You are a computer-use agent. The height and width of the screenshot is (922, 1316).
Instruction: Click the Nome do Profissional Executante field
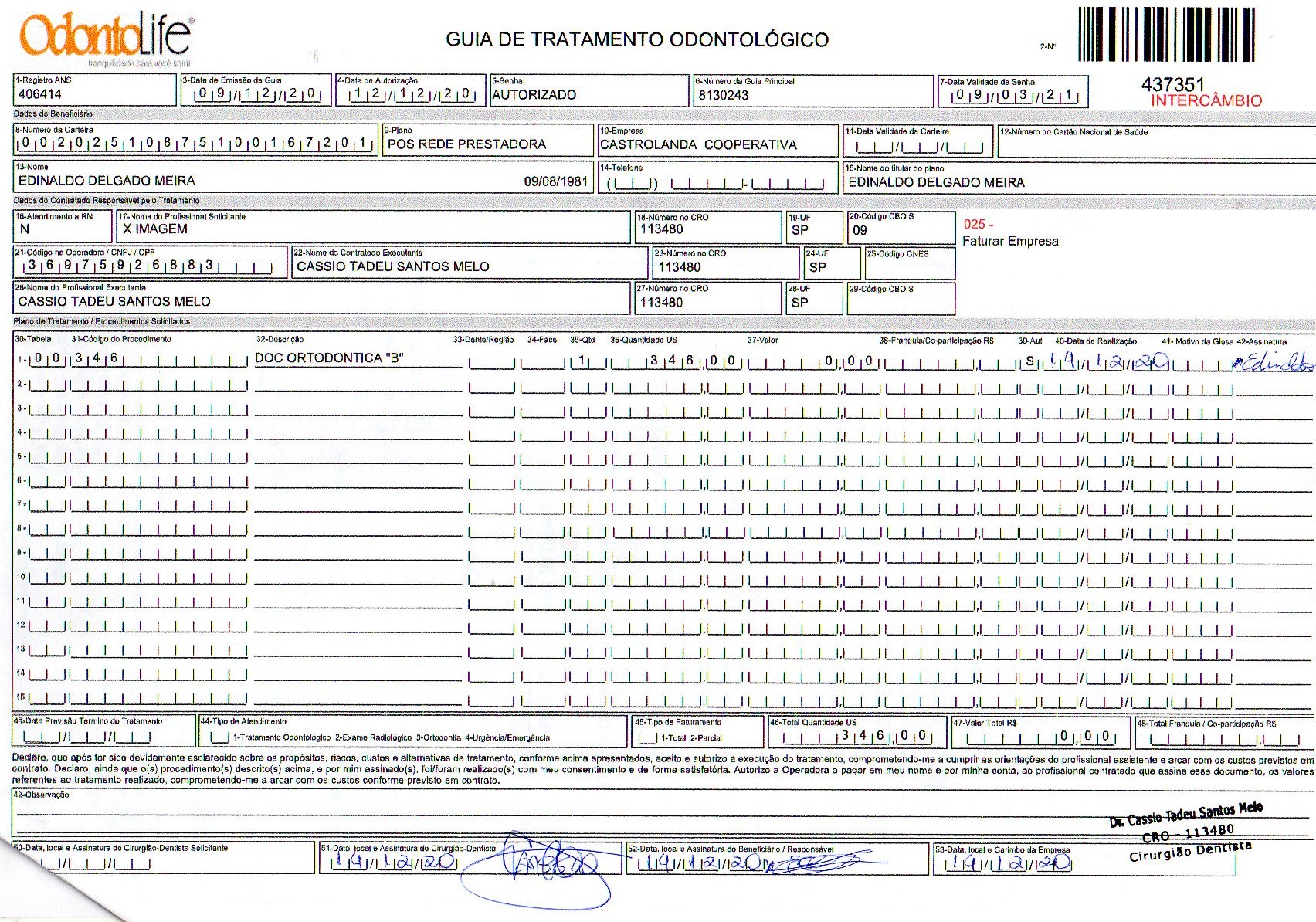coord(322,298)
